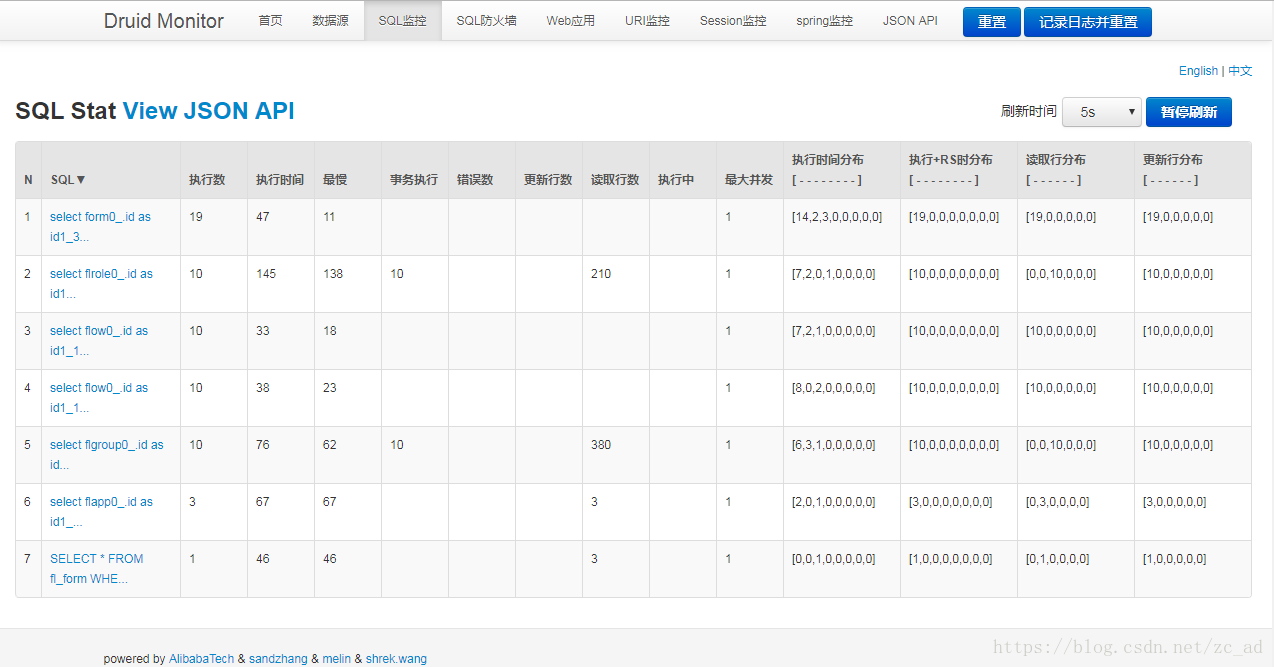Sort table by 执行中 column

coord(676,180)
